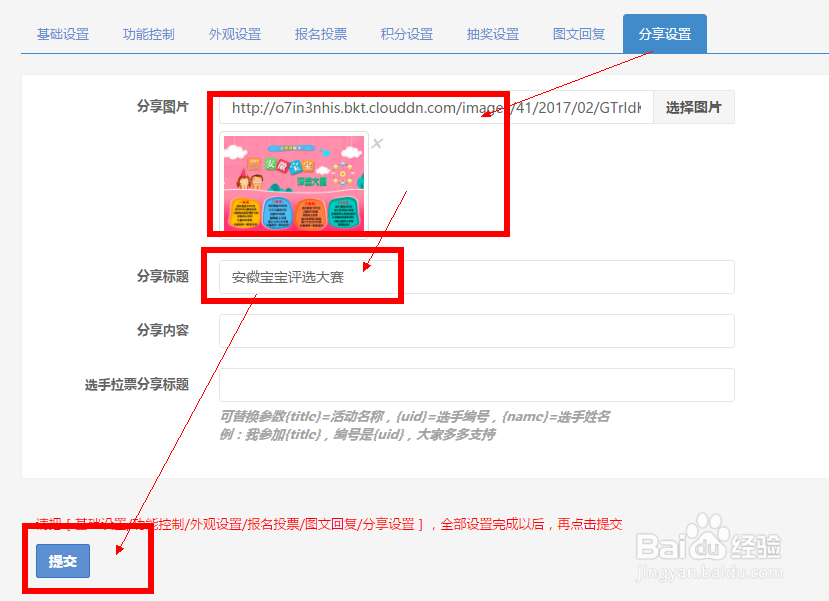Viewport: 829px width, 601px height.
Task: Click the red note ending in 再点击提交
Action: click(329, 524)
